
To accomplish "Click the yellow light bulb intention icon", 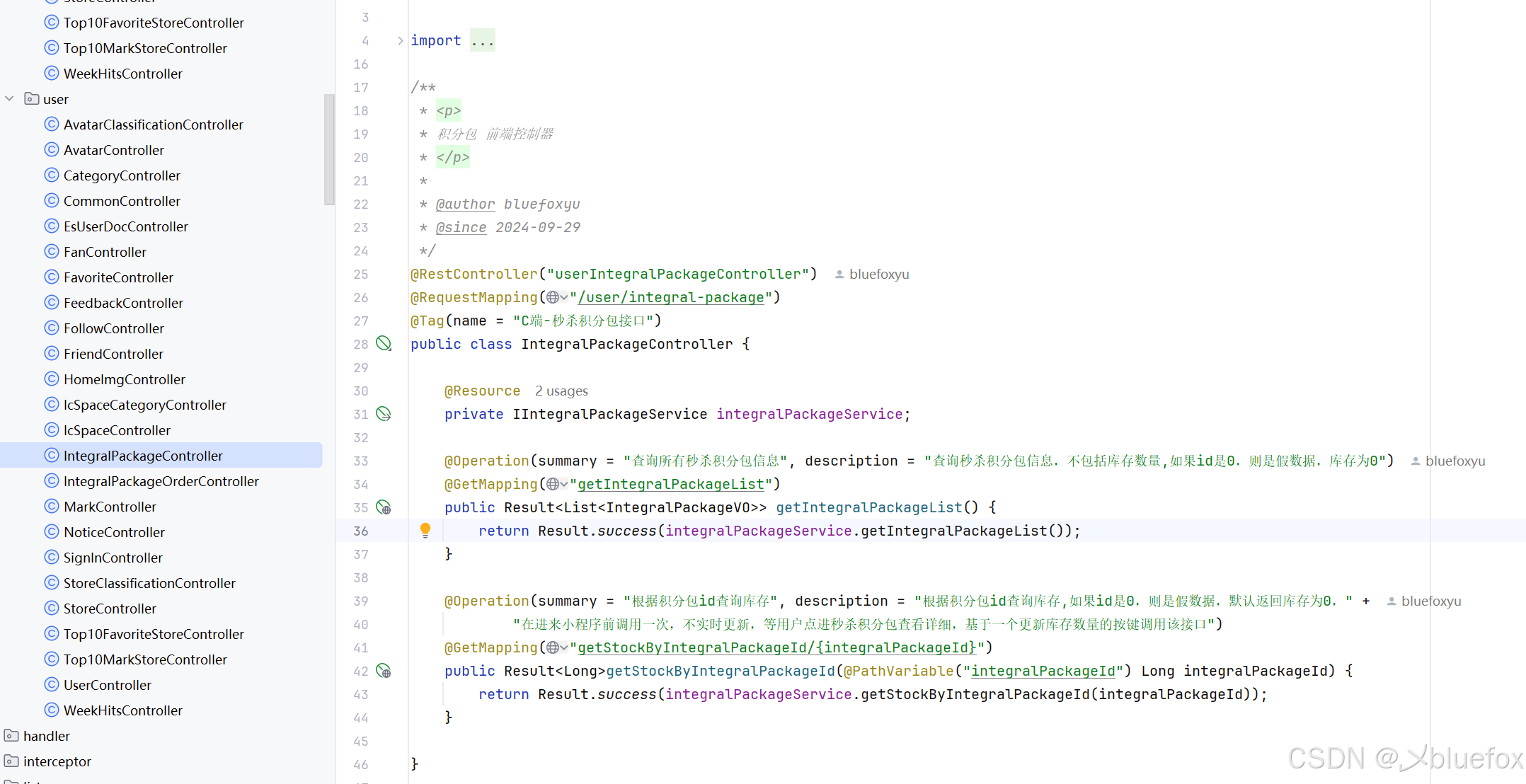I will tap(425, 529).
